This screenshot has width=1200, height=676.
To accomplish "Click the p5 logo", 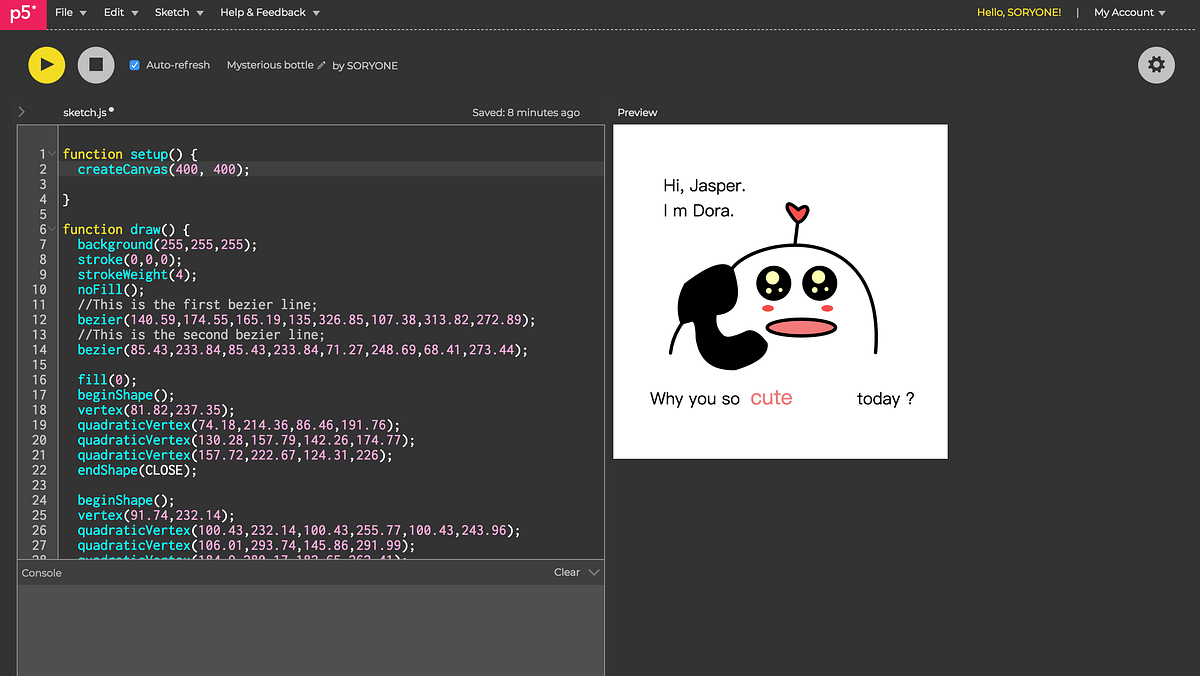I will (x=22, y=13).
